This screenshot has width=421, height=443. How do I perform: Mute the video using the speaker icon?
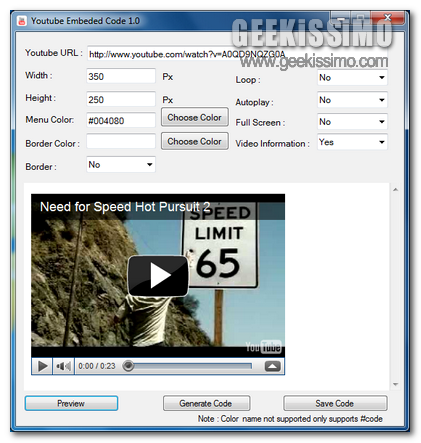(63, 366)
